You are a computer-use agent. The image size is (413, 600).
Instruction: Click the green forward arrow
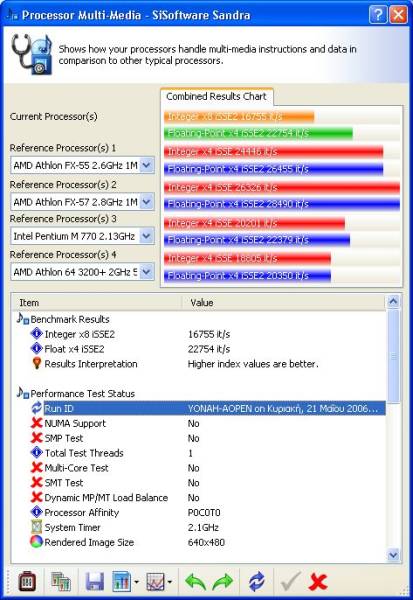tap(223, 582)
